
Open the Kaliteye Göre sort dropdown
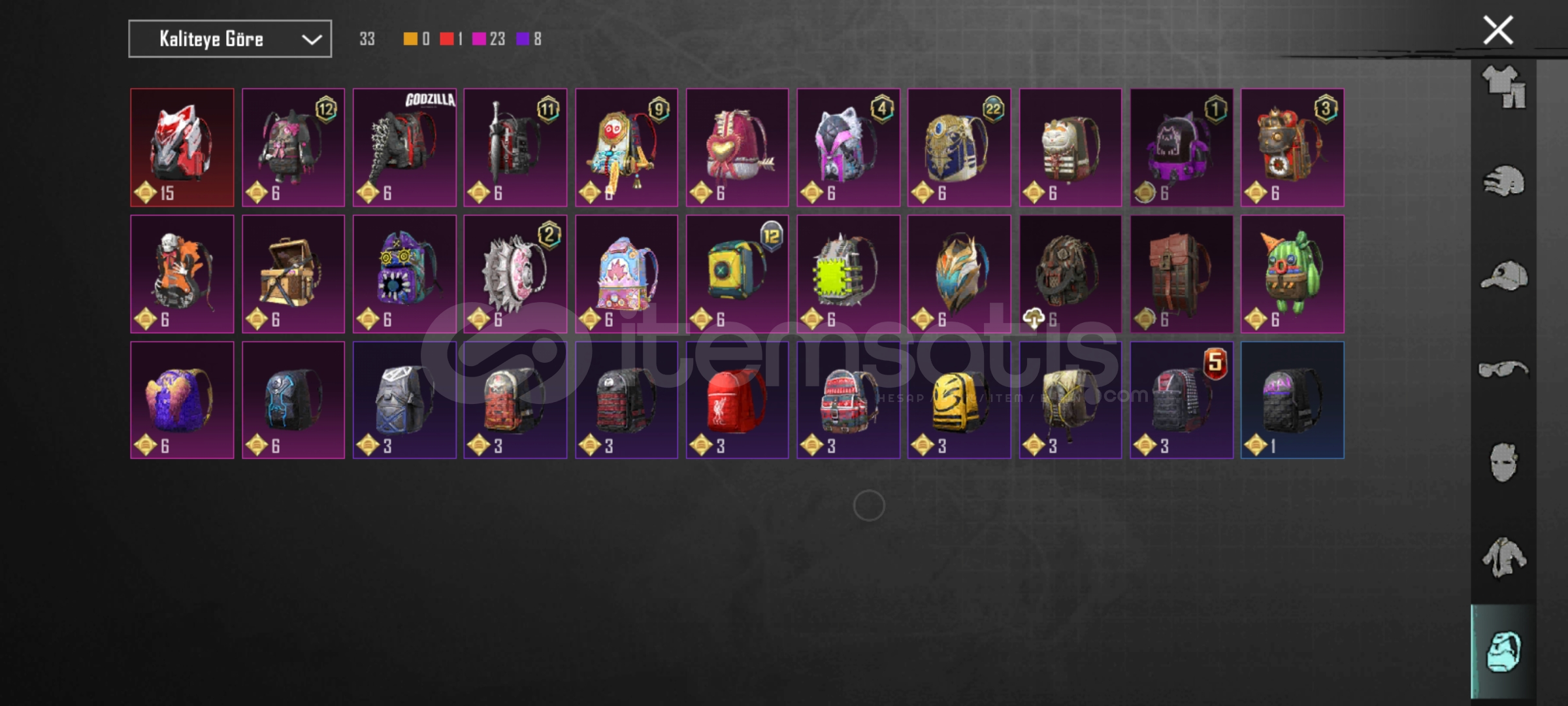[x=230, y=39]
